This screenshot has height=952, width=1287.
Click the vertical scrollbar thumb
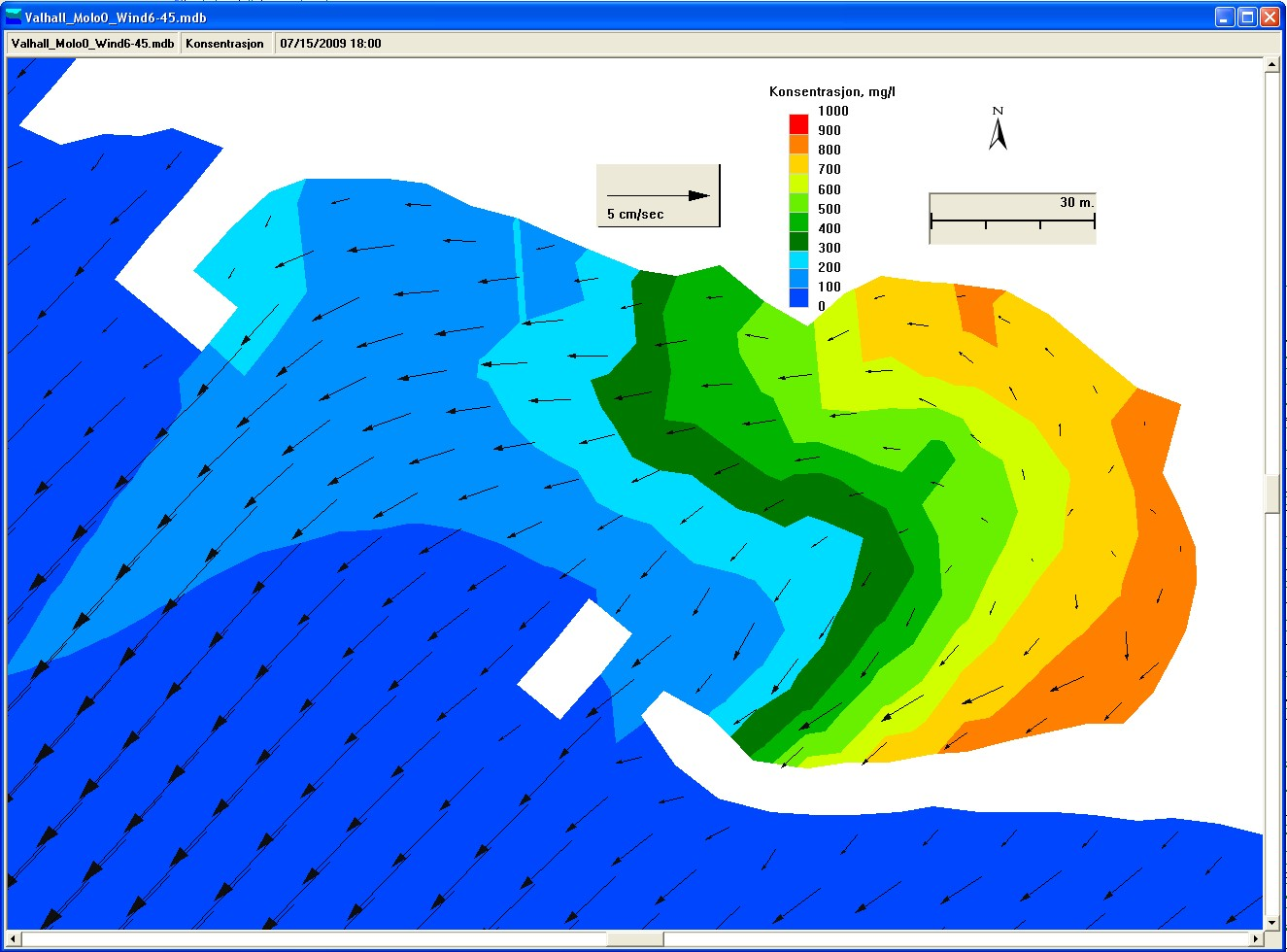coord(1272,493)
